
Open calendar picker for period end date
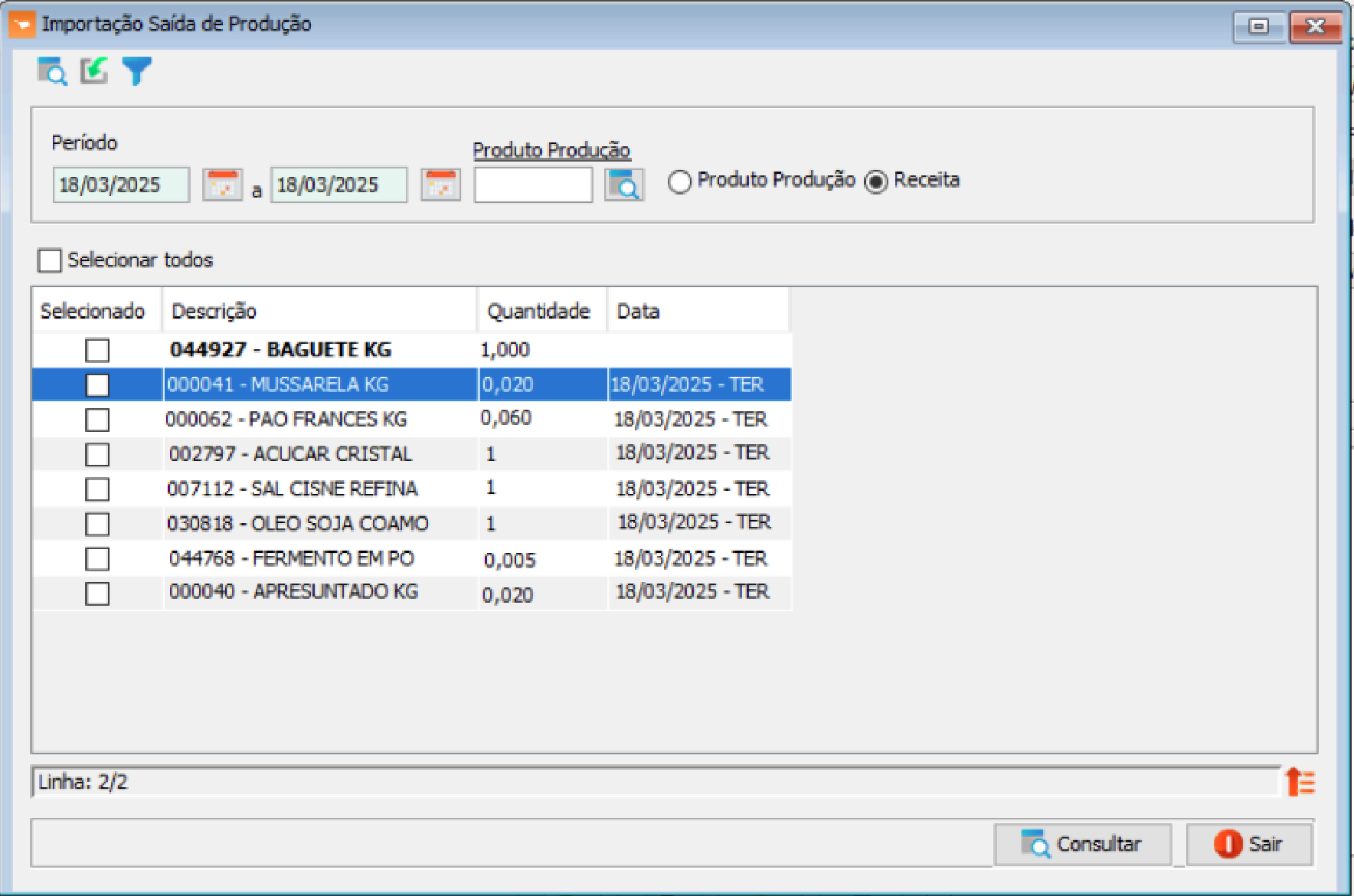pos(440,185)
